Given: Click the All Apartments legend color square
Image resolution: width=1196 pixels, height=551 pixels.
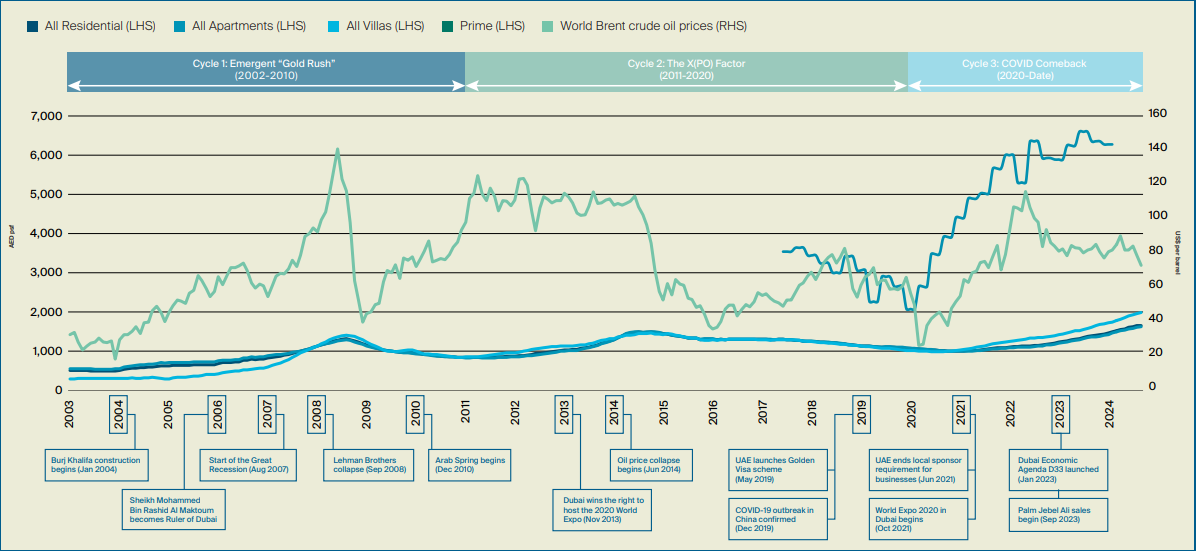Looking at the screenshot, I should pos(179,26).
